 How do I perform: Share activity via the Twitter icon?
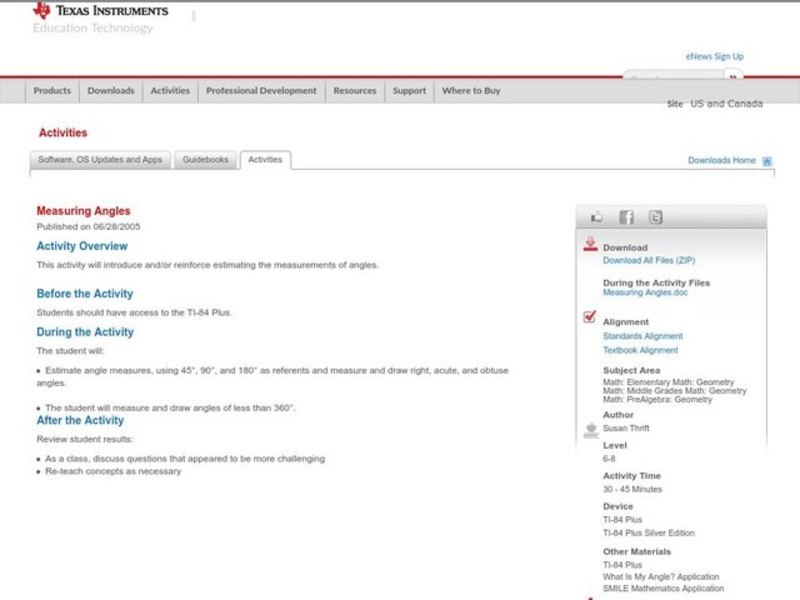[655, 217]
